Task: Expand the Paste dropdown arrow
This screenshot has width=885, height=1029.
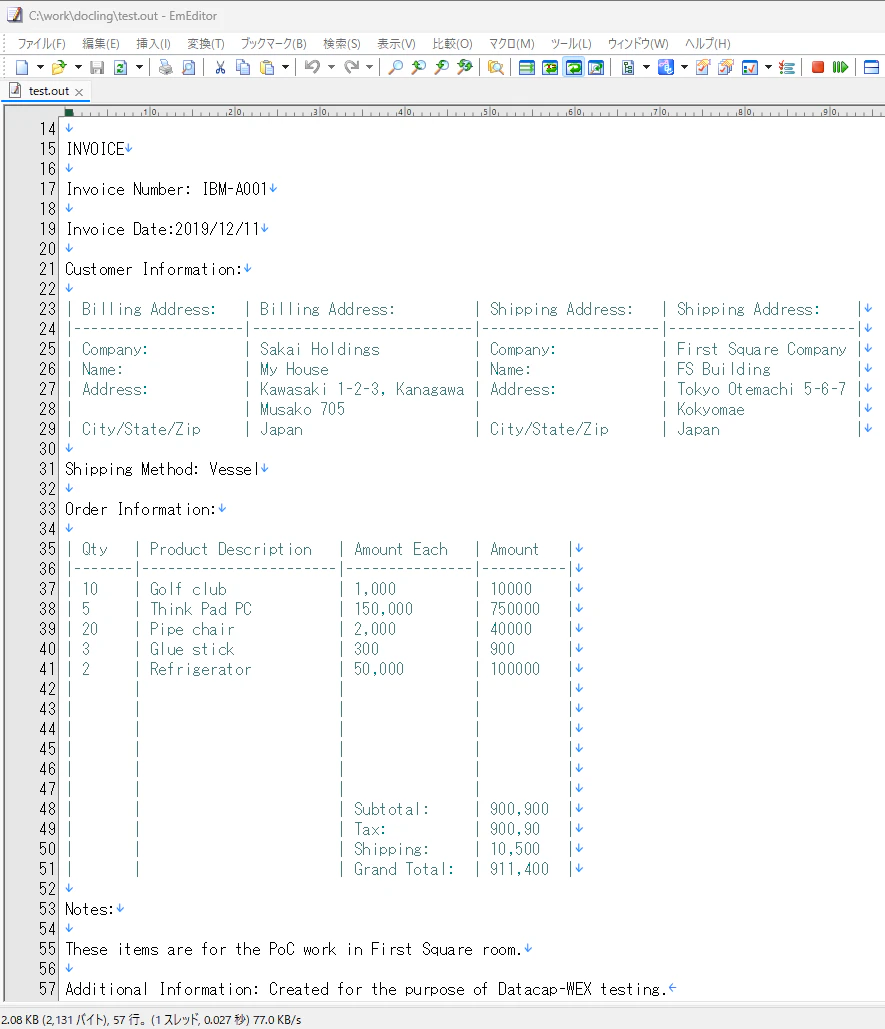Action: [285, 67]
